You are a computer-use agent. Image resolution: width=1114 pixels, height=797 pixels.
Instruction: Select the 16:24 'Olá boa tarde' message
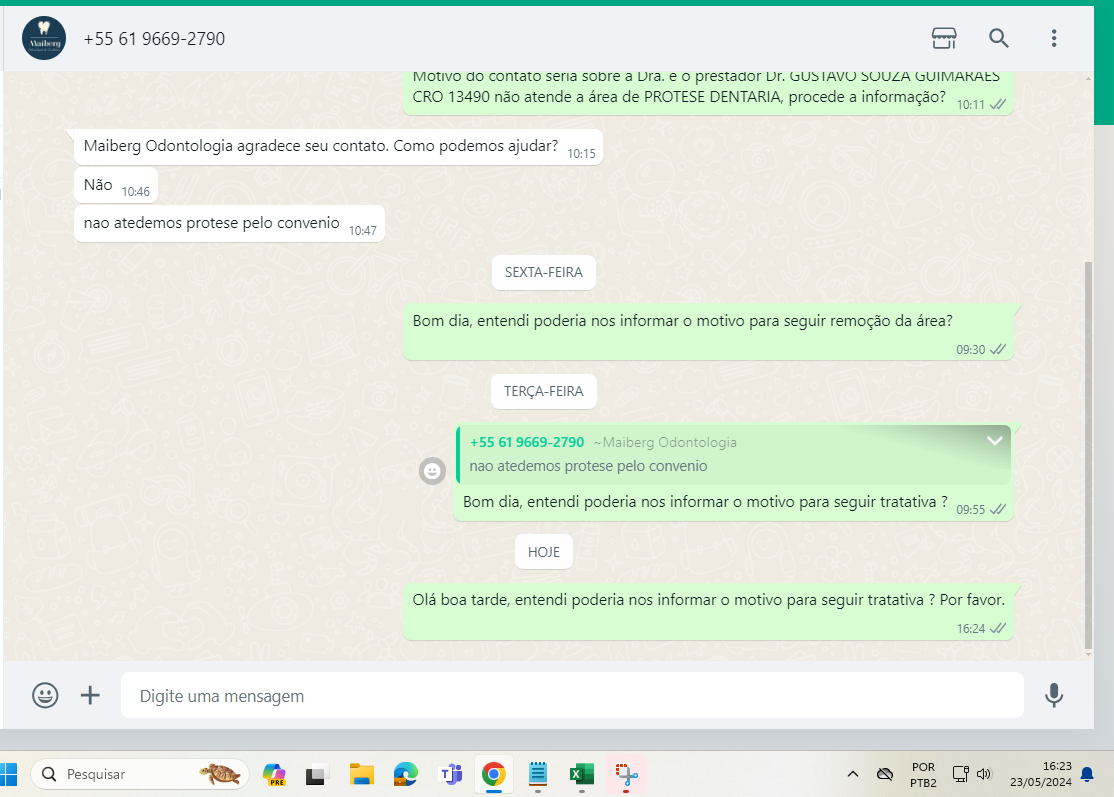708,612
